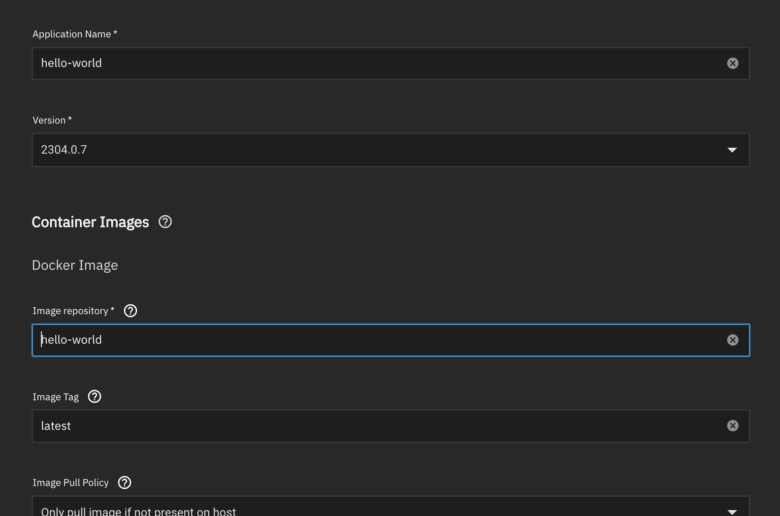Open Container Images help tooltip
The height and width of the screenshot is (516, 780).
coord(165,222)
